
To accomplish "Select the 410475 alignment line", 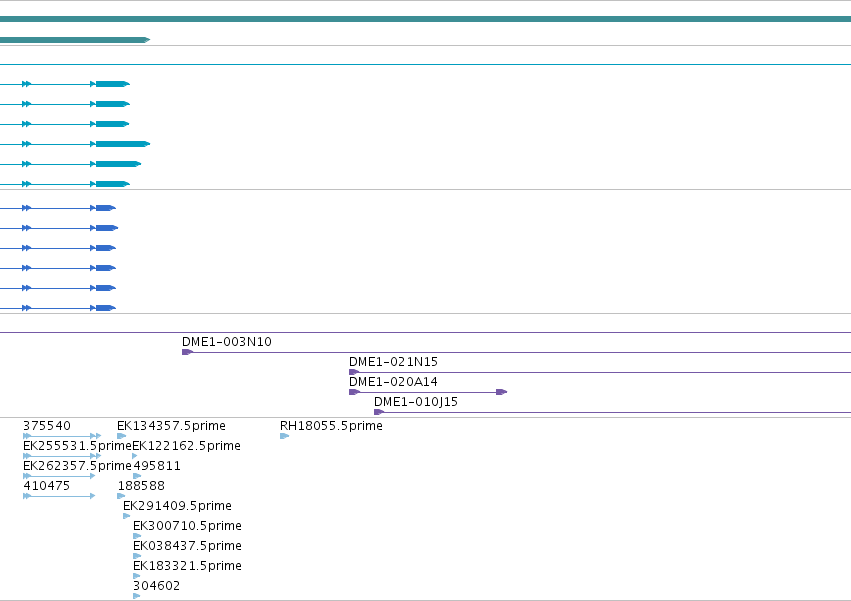I will (x=59, y=496).
